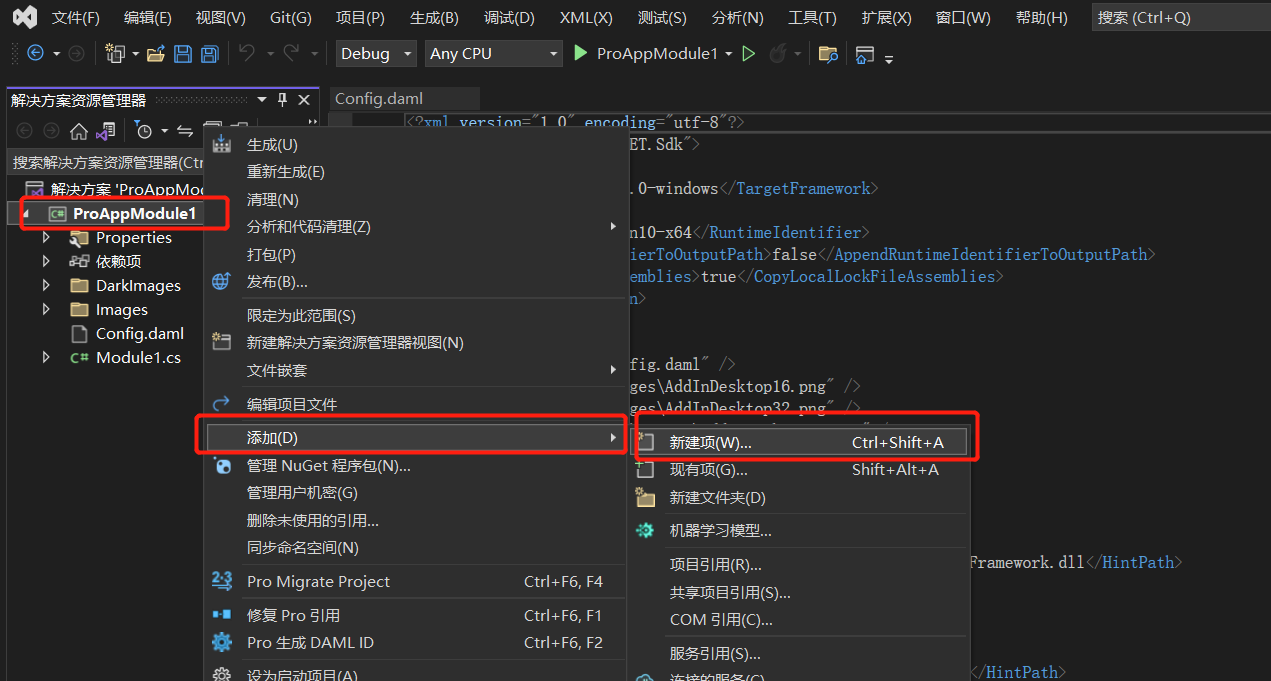Click the NuGet package manager icon
Viewport: 1271px width, 681px height.
[222, 466]
